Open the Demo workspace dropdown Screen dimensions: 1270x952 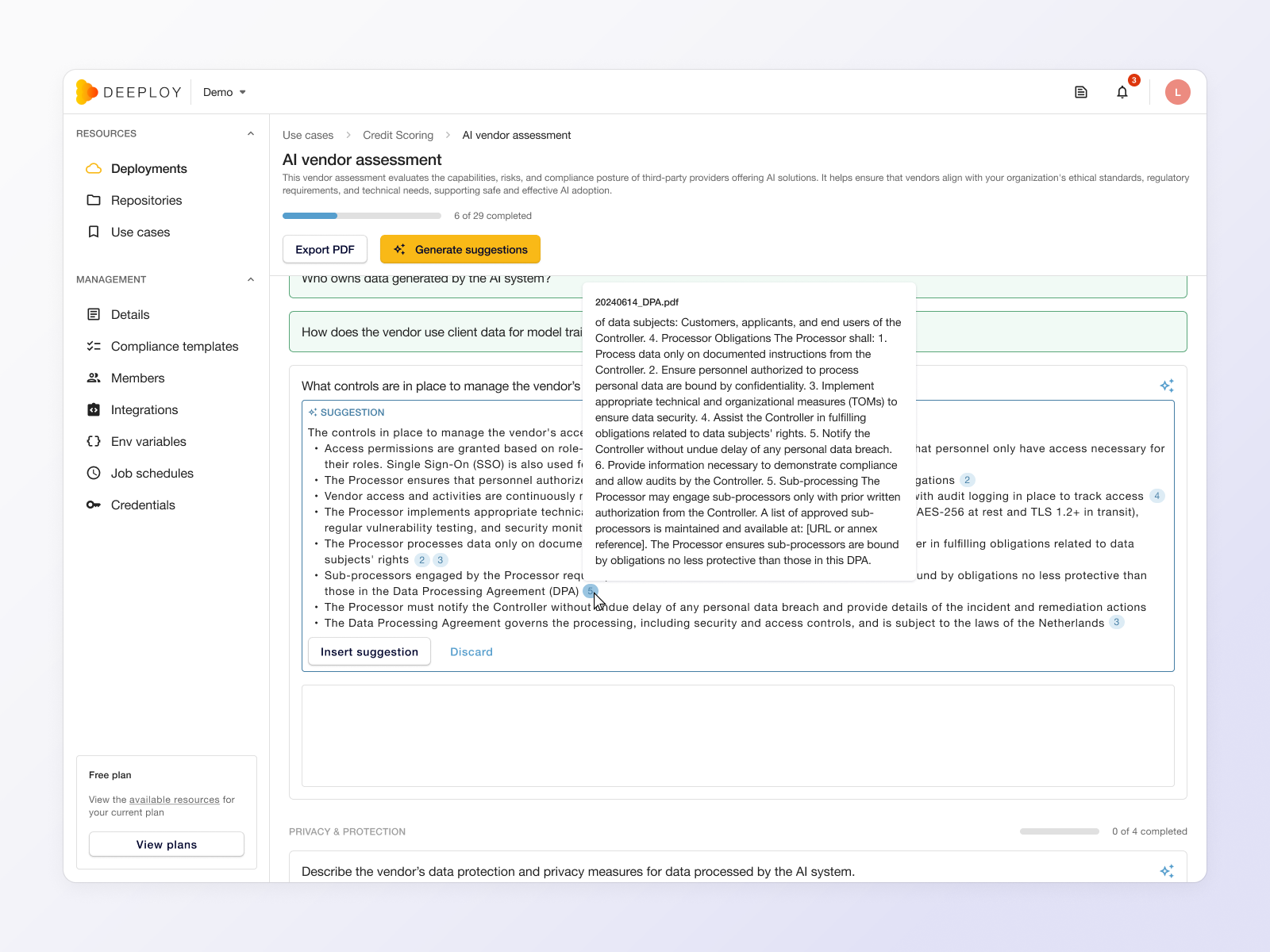[x=225, y=92]
